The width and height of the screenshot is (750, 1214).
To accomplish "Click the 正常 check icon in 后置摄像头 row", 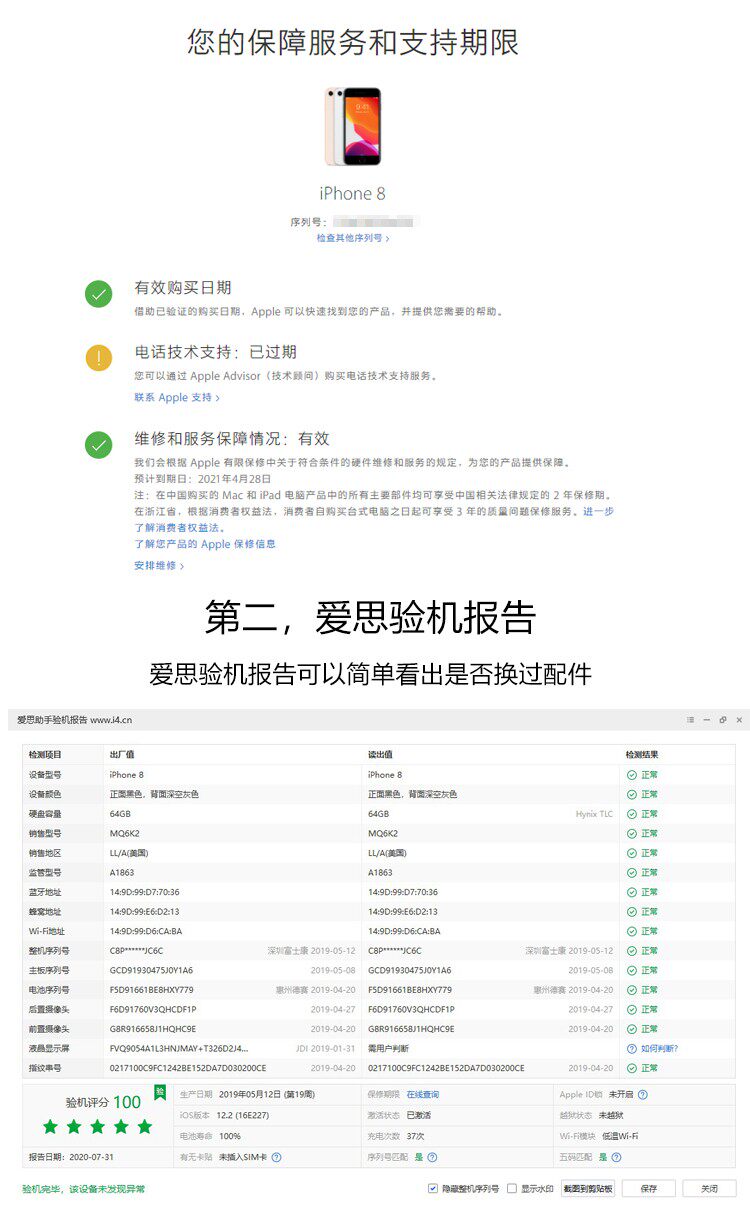I will [631, 1009].
